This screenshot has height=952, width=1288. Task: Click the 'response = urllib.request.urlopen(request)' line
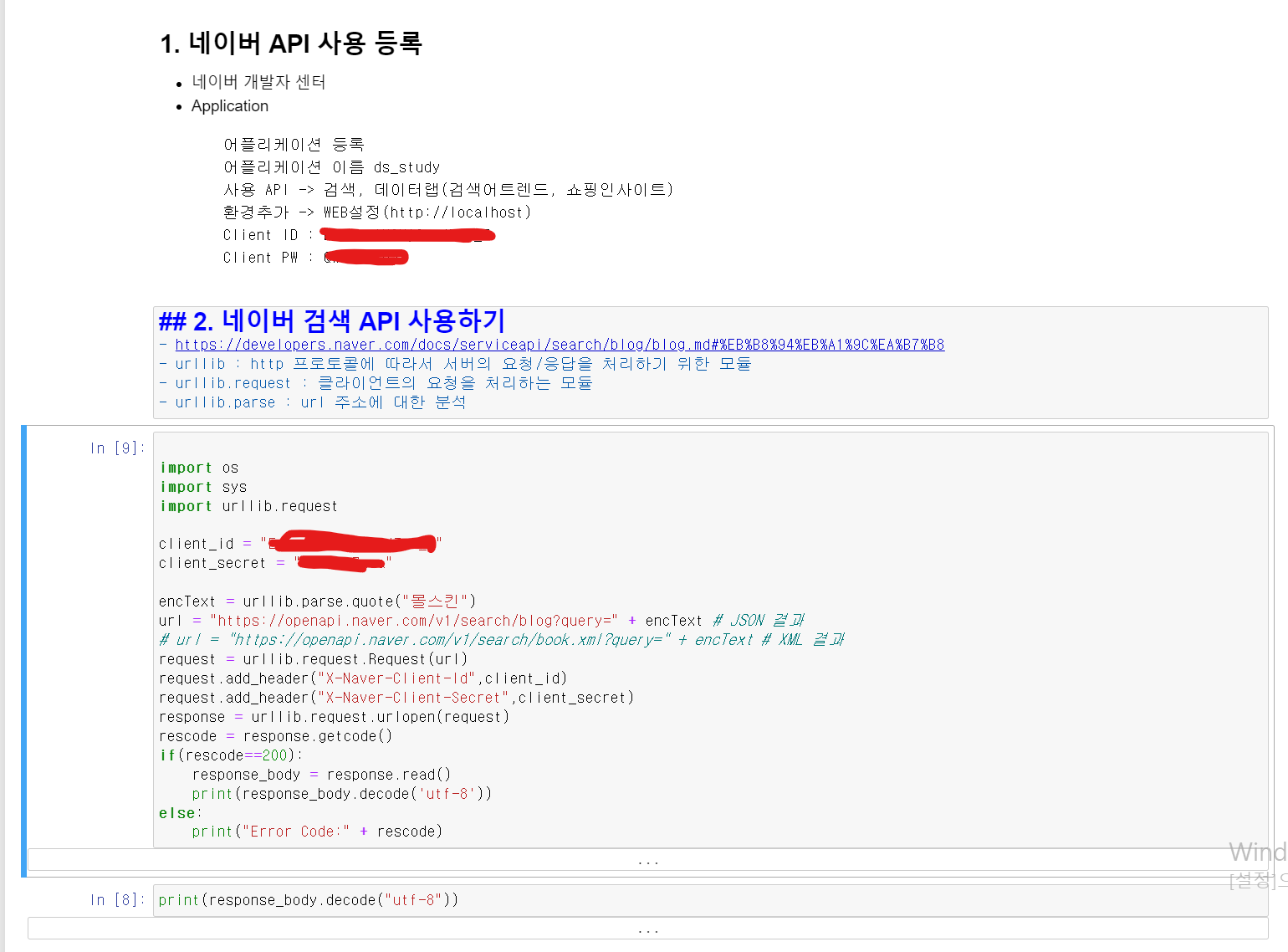(x=335, y=717)
